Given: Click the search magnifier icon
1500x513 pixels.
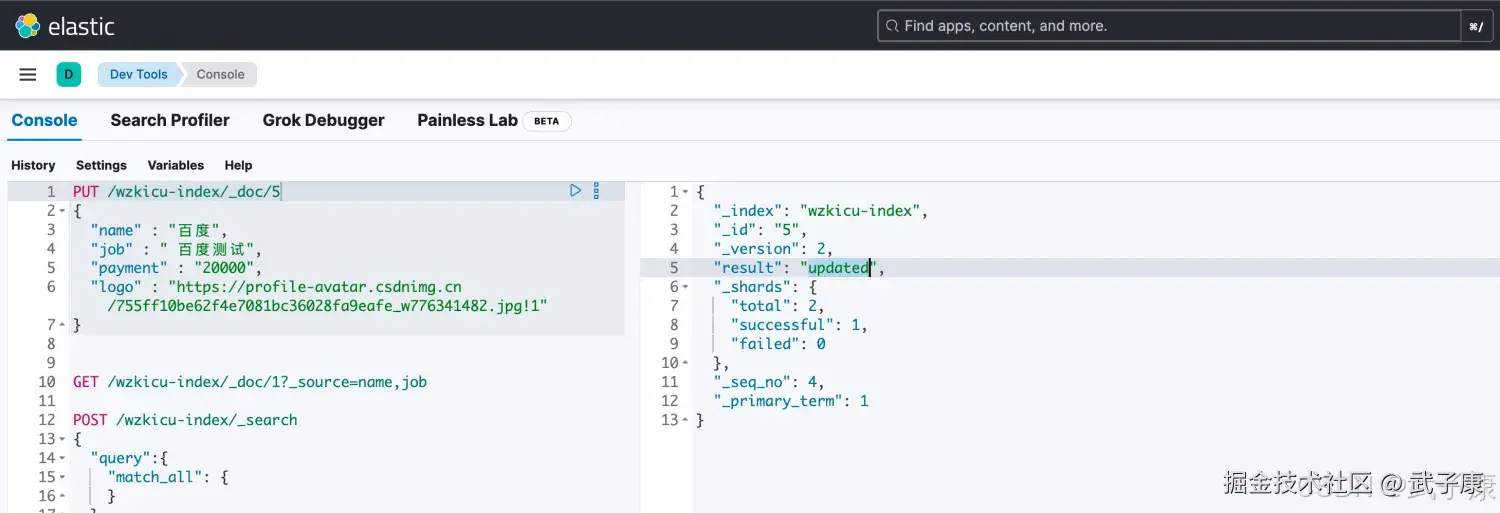Looking at the screenshot, I should coord(892,26).
